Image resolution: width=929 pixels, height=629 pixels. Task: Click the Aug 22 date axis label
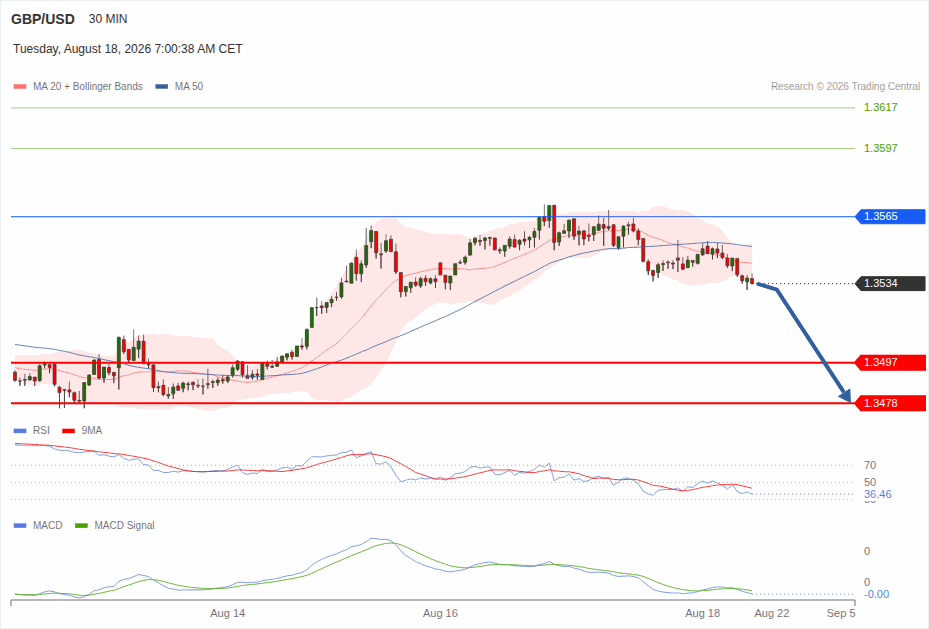(x=771, y=613)
